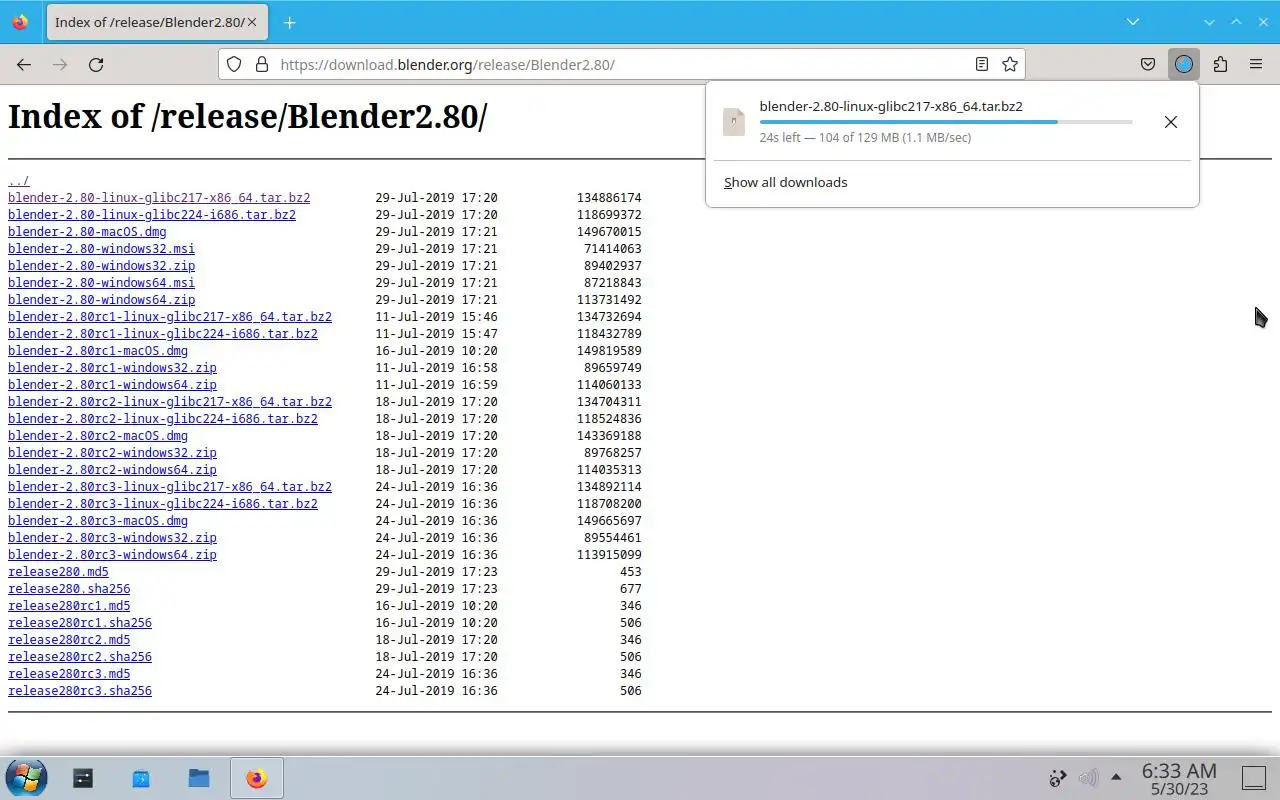This screenshot has width=1280, height=800.
Task: Toggle the downloads panel button
Action: tap(1184, 64)
